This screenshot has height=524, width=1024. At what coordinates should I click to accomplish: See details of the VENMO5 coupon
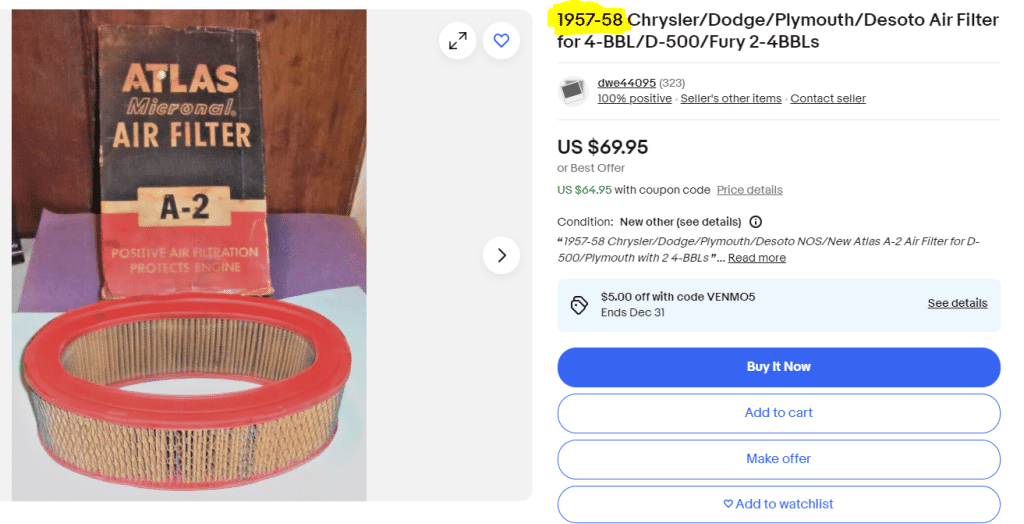pyautogui.click(x=957, y=304)
